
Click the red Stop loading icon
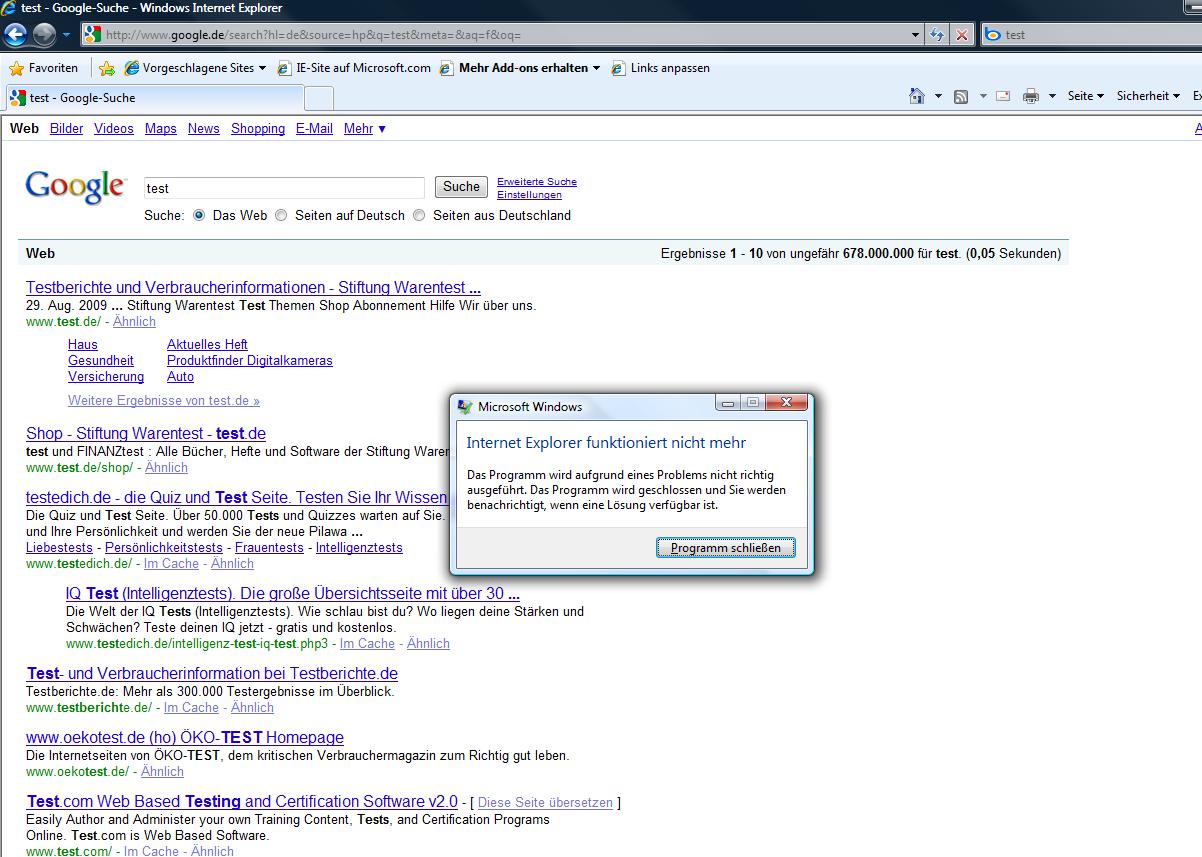click(962, 34)
